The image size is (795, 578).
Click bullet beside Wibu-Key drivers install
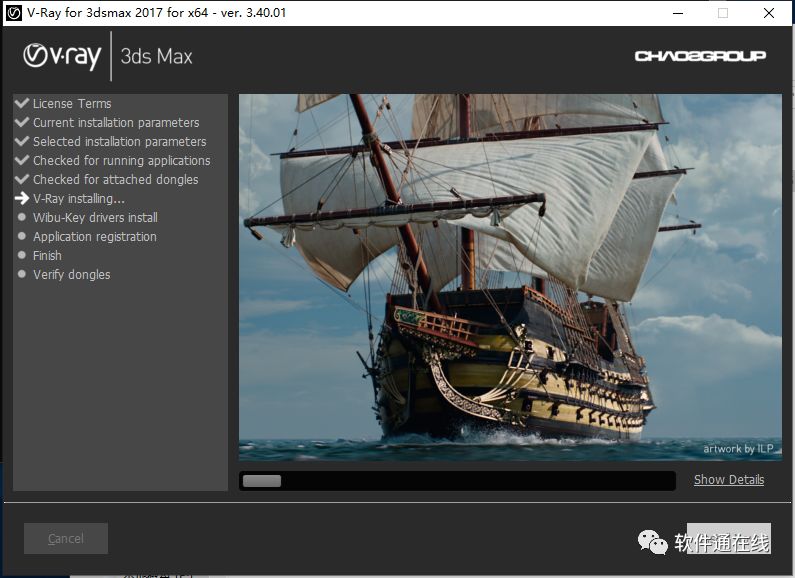tap(22, 217)
